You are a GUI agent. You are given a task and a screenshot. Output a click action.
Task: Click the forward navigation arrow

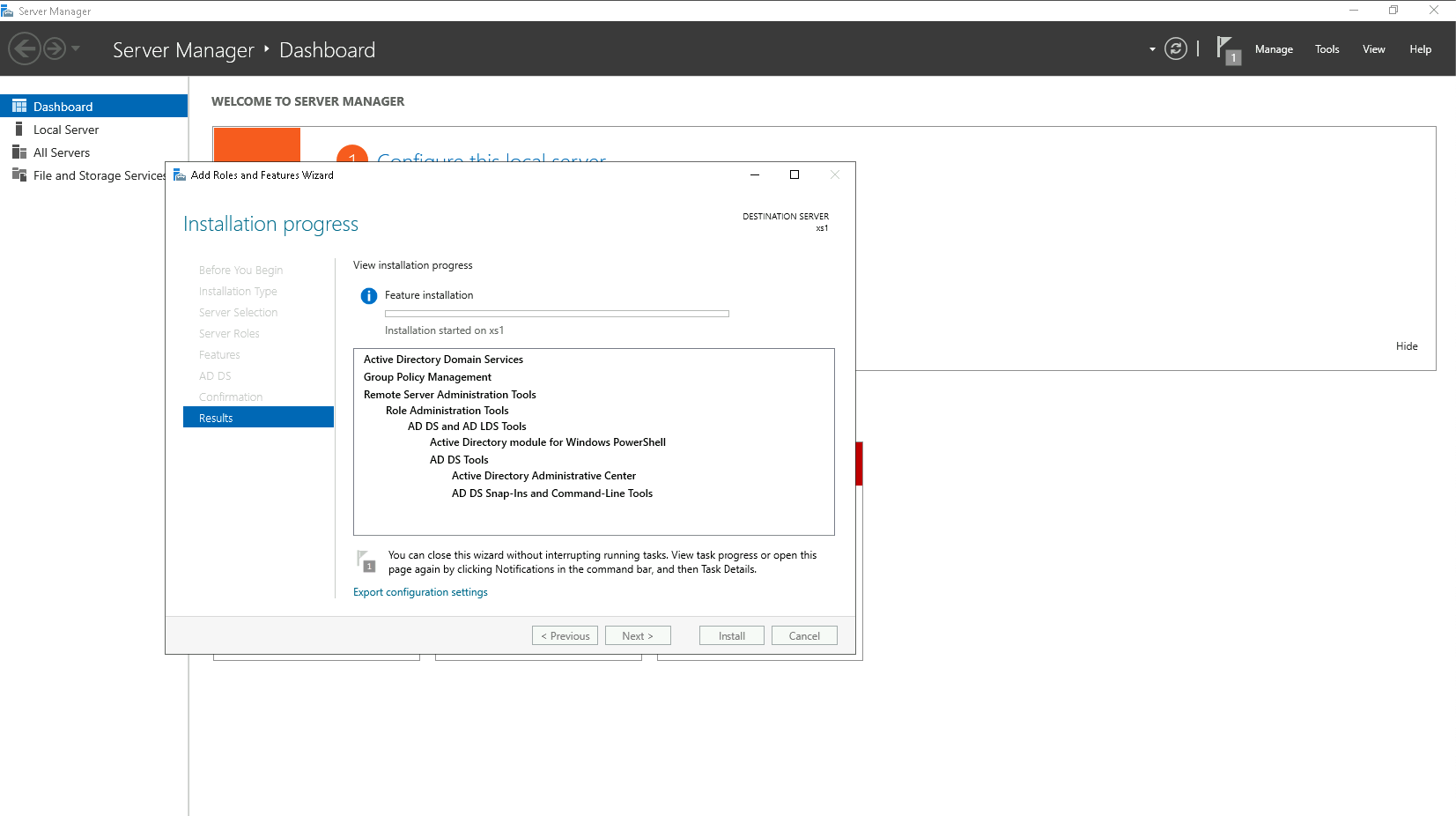pos(55,48)
